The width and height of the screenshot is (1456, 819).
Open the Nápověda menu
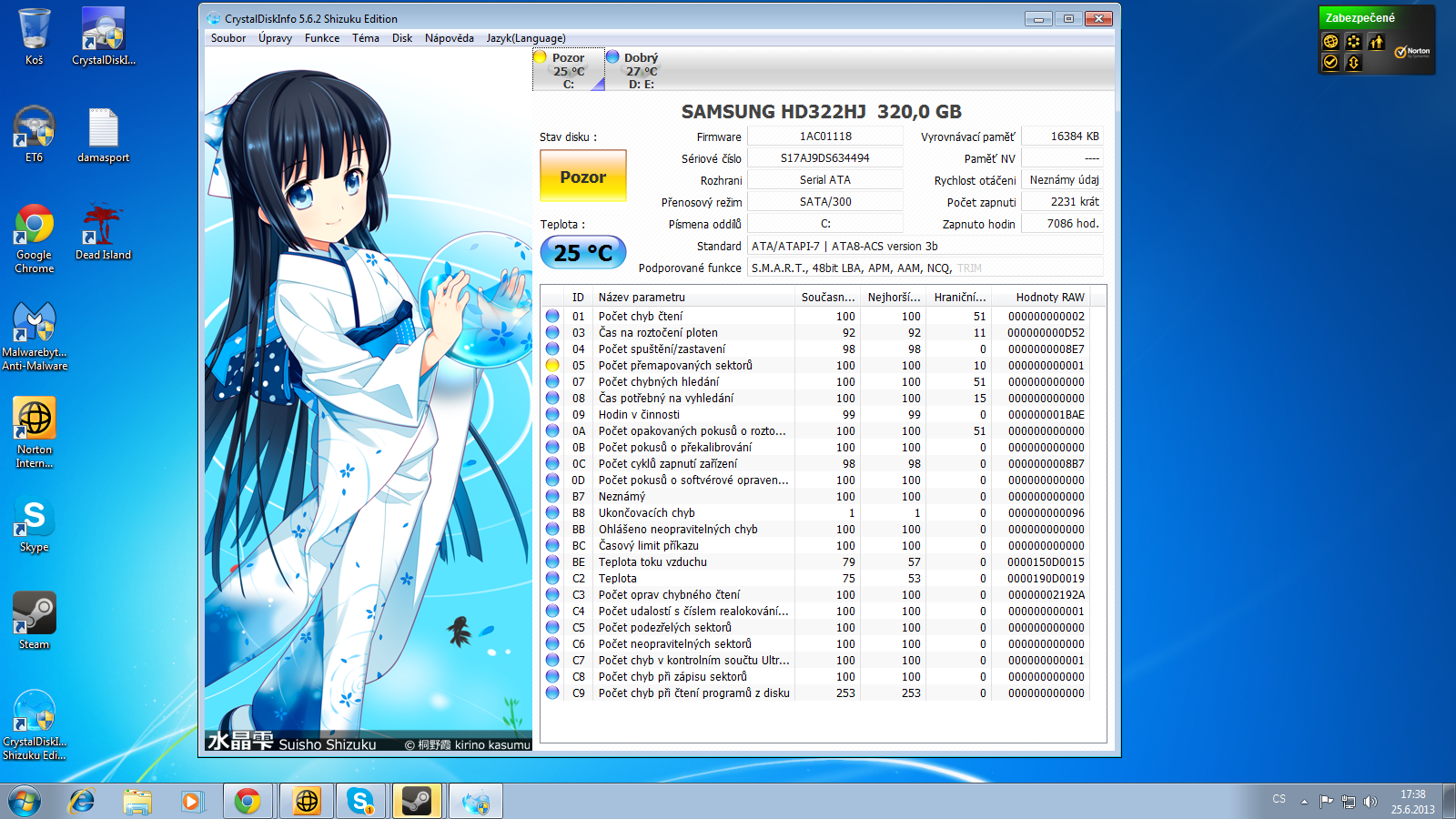pyautogui.click(x=450, y=38)
